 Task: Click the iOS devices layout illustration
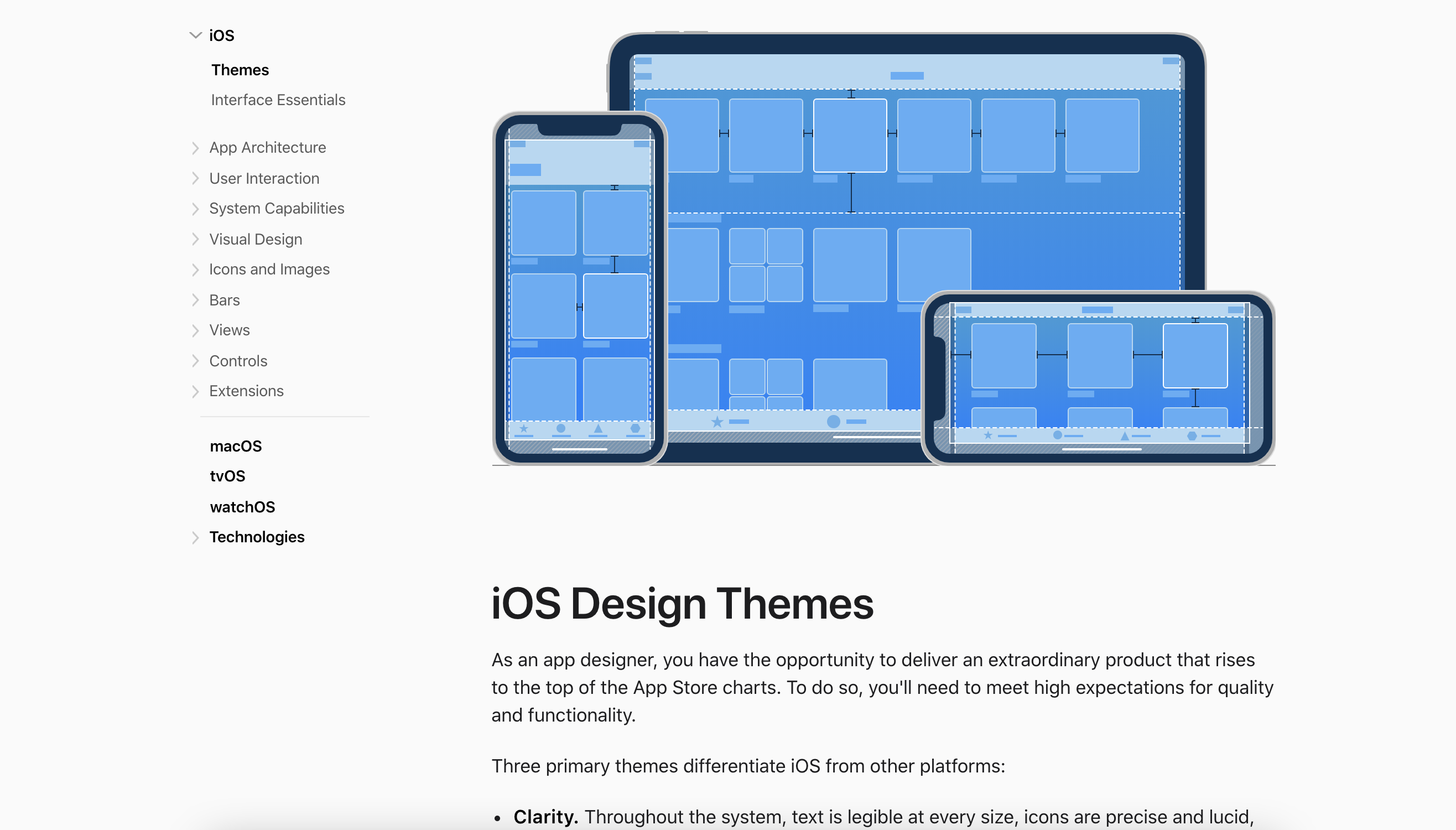point(883,248)
